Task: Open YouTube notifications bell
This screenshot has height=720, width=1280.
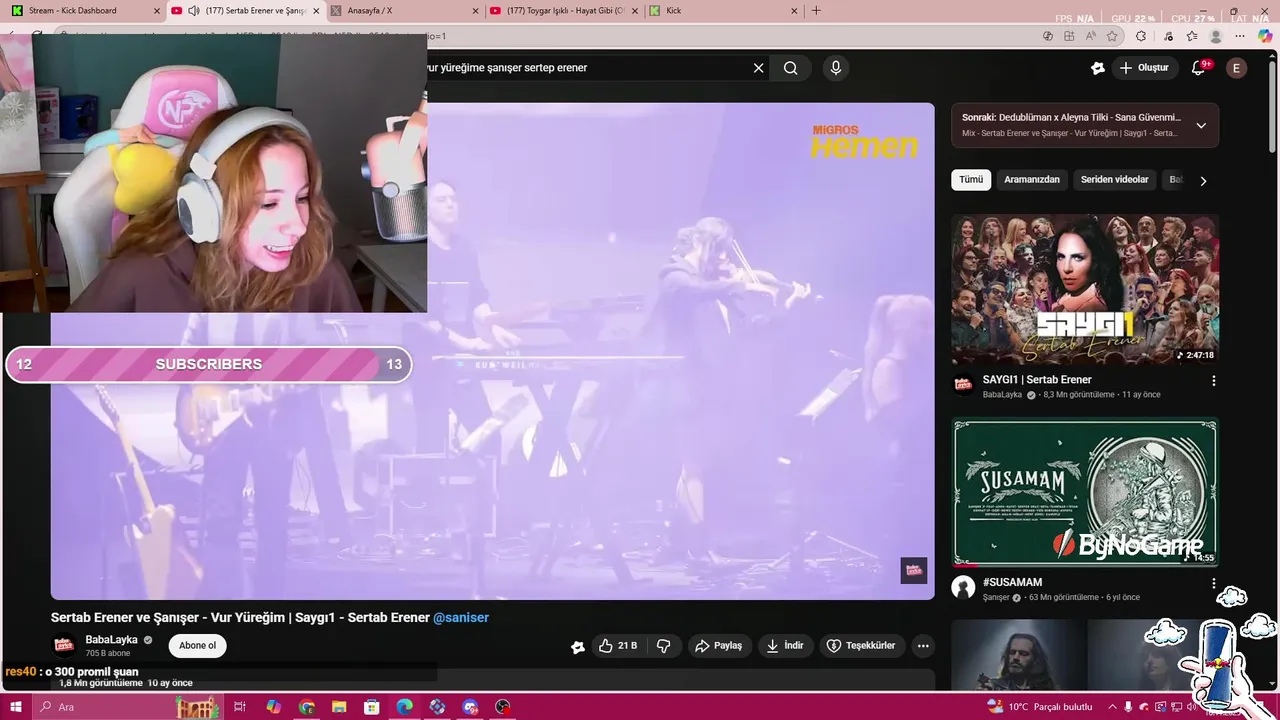Action: 1199,68
